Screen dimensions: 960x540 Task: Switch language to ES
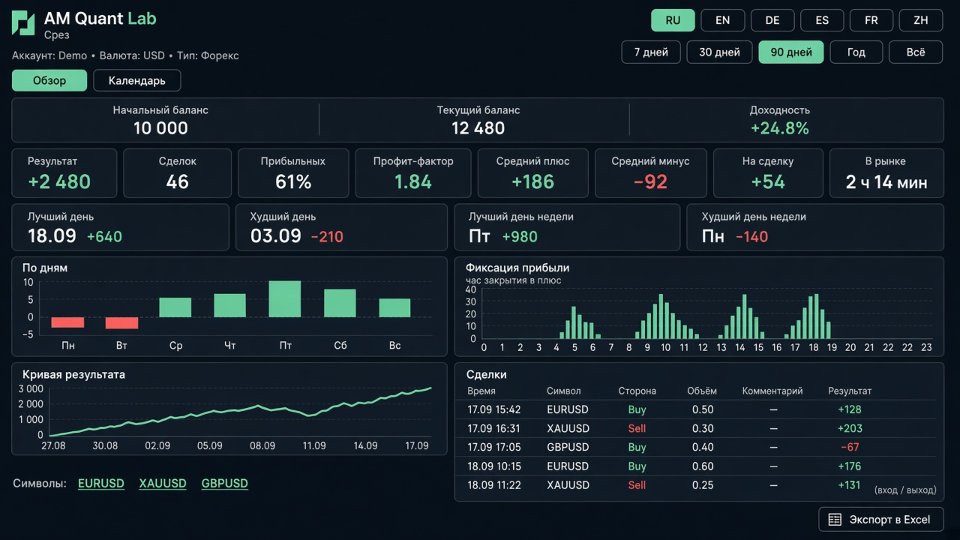click(822, 20)
